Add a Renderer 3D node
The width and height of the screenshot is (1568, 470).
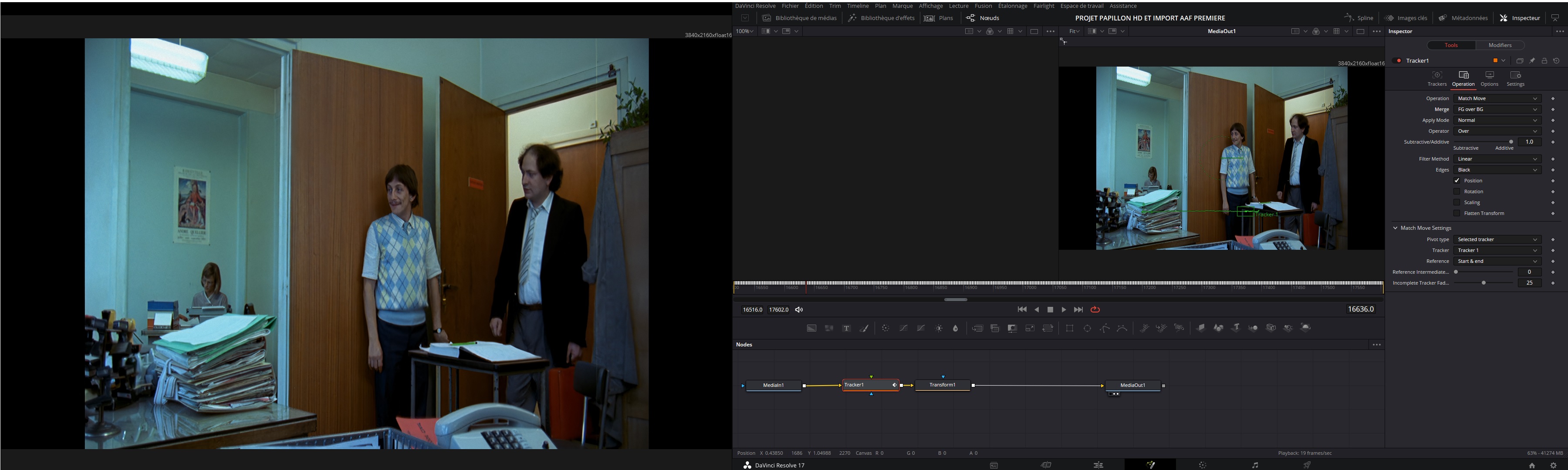click(1306, 328)
